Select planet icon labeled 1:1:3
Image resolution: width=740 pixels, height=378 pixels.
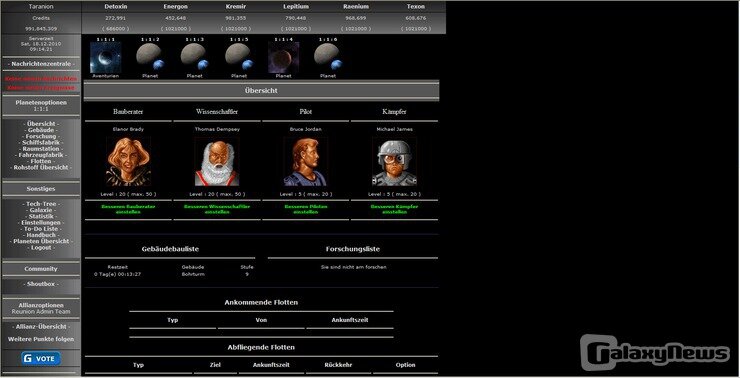(x=194, y=58)
